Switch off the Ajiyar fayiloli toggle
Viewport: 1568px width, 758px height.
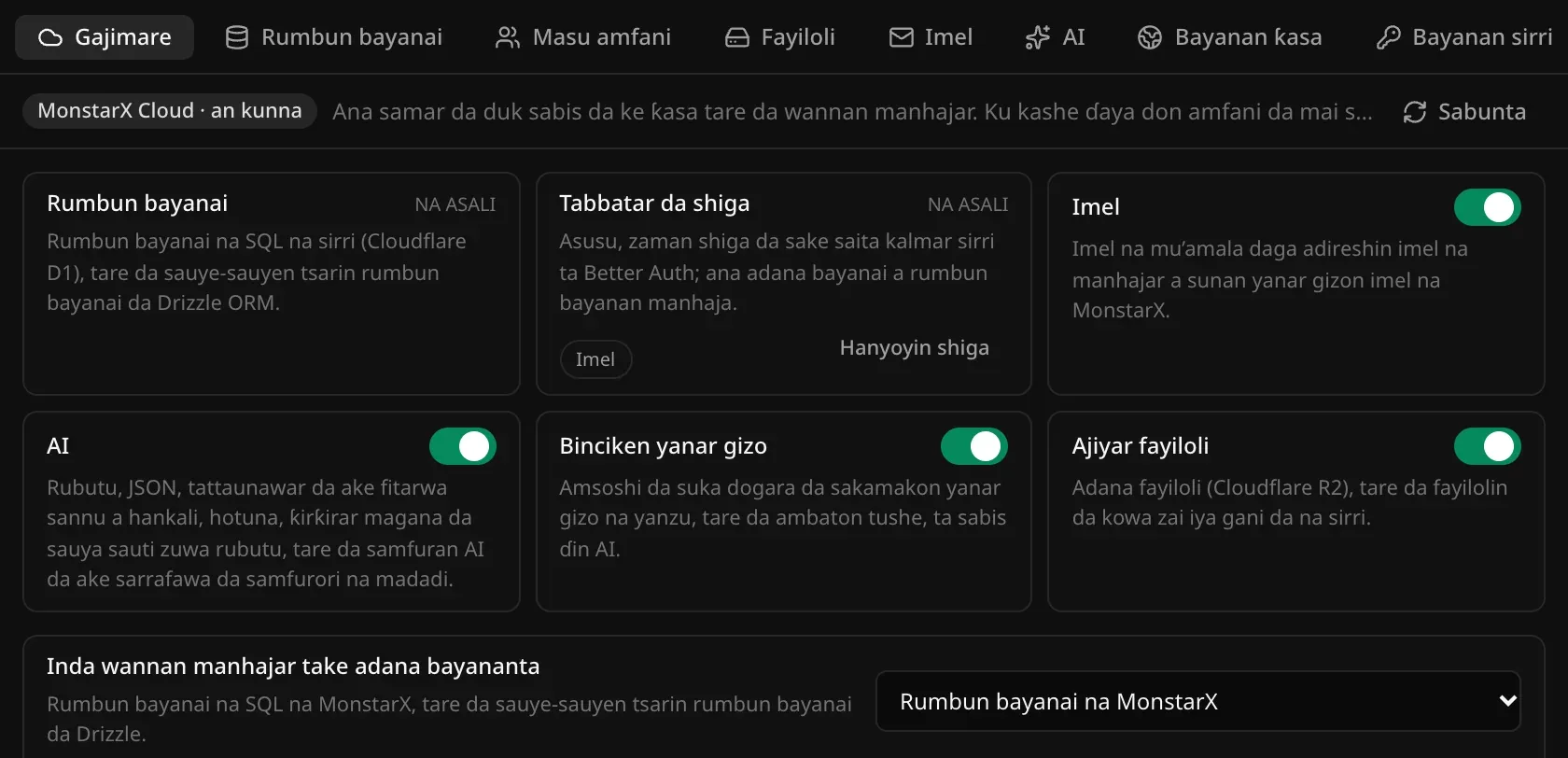pos(1488,446)
